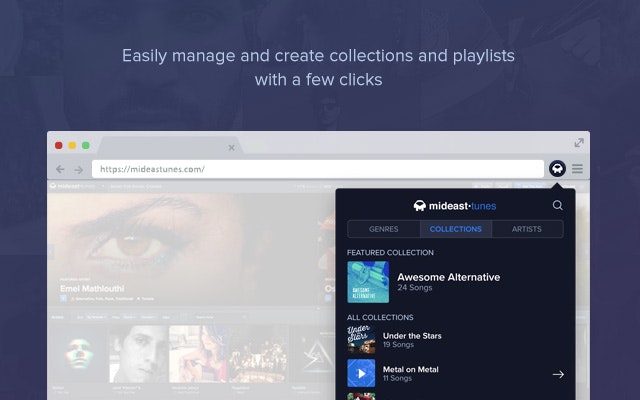
Task: Click the 'FEATURED COLLECTION' heading
Action: [x=390, y=253]
